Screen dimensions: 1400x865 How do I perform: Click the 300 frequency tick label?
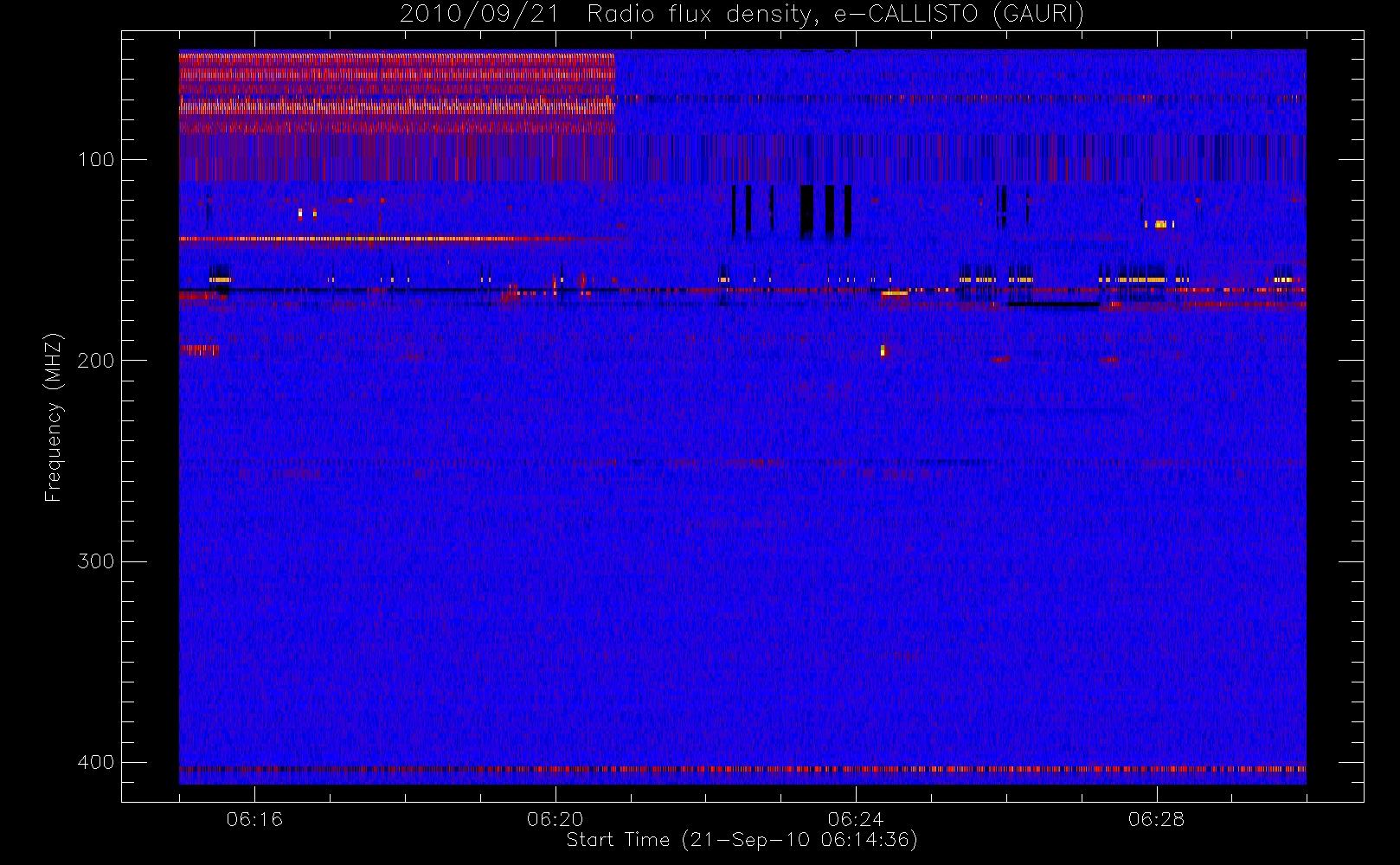[95, 561]
